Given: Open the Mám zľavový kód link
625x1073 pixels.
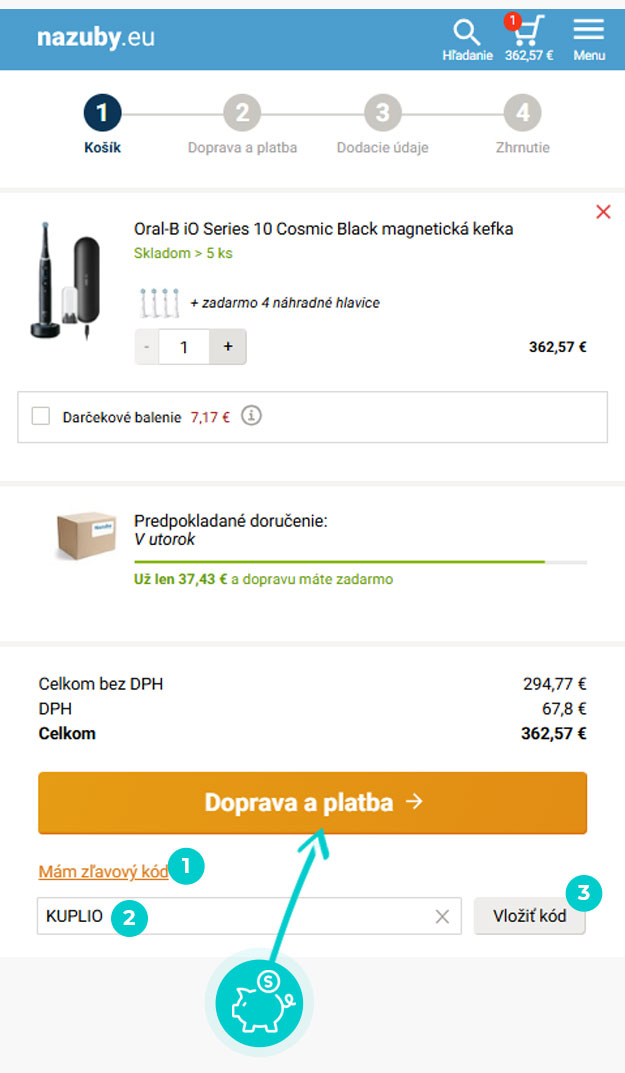Looking at the screenshot, I should tap(103, 872).
